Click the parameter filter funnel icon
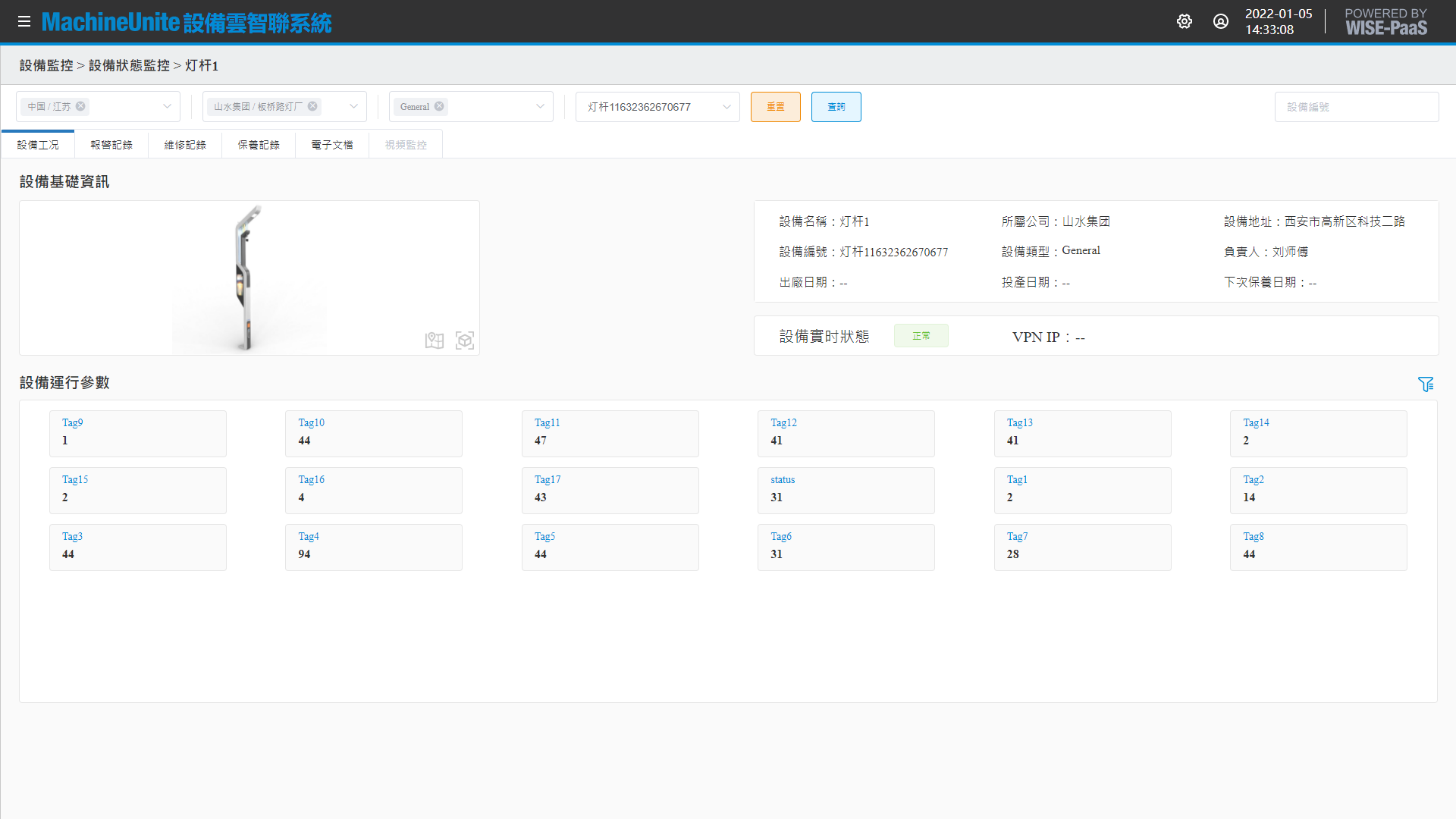The image size is (1456, 819). 1426,384
